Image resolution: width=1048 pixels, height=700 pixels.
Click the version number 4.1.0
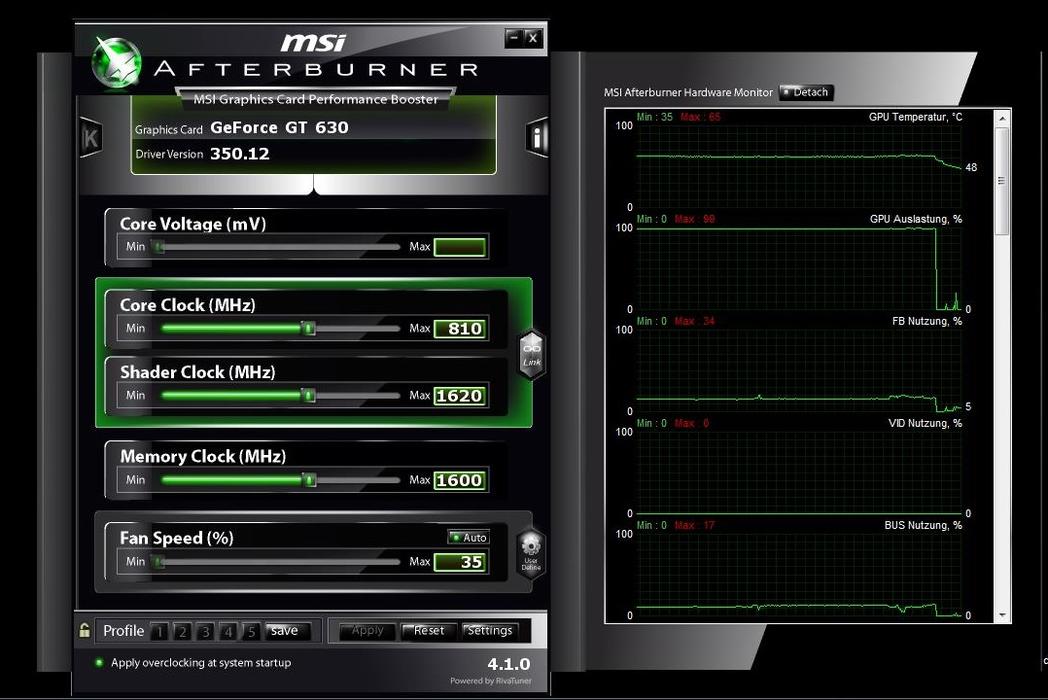(509, 664)
